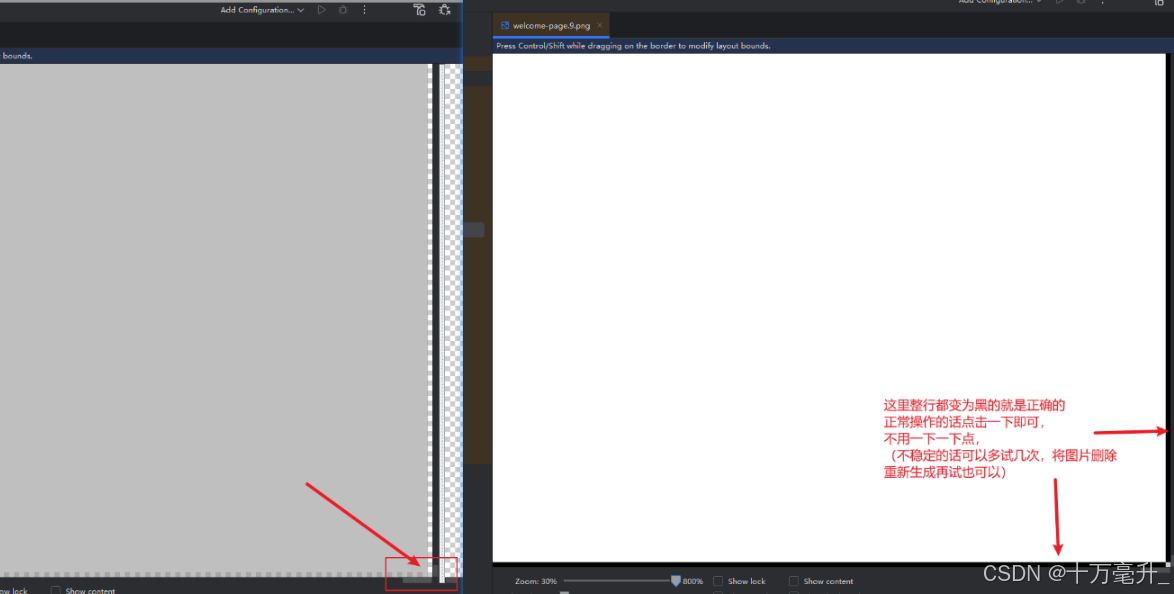Click the Debug bug icon in left window
This screenshot has height=594, width=1174.
coord(343,10)
